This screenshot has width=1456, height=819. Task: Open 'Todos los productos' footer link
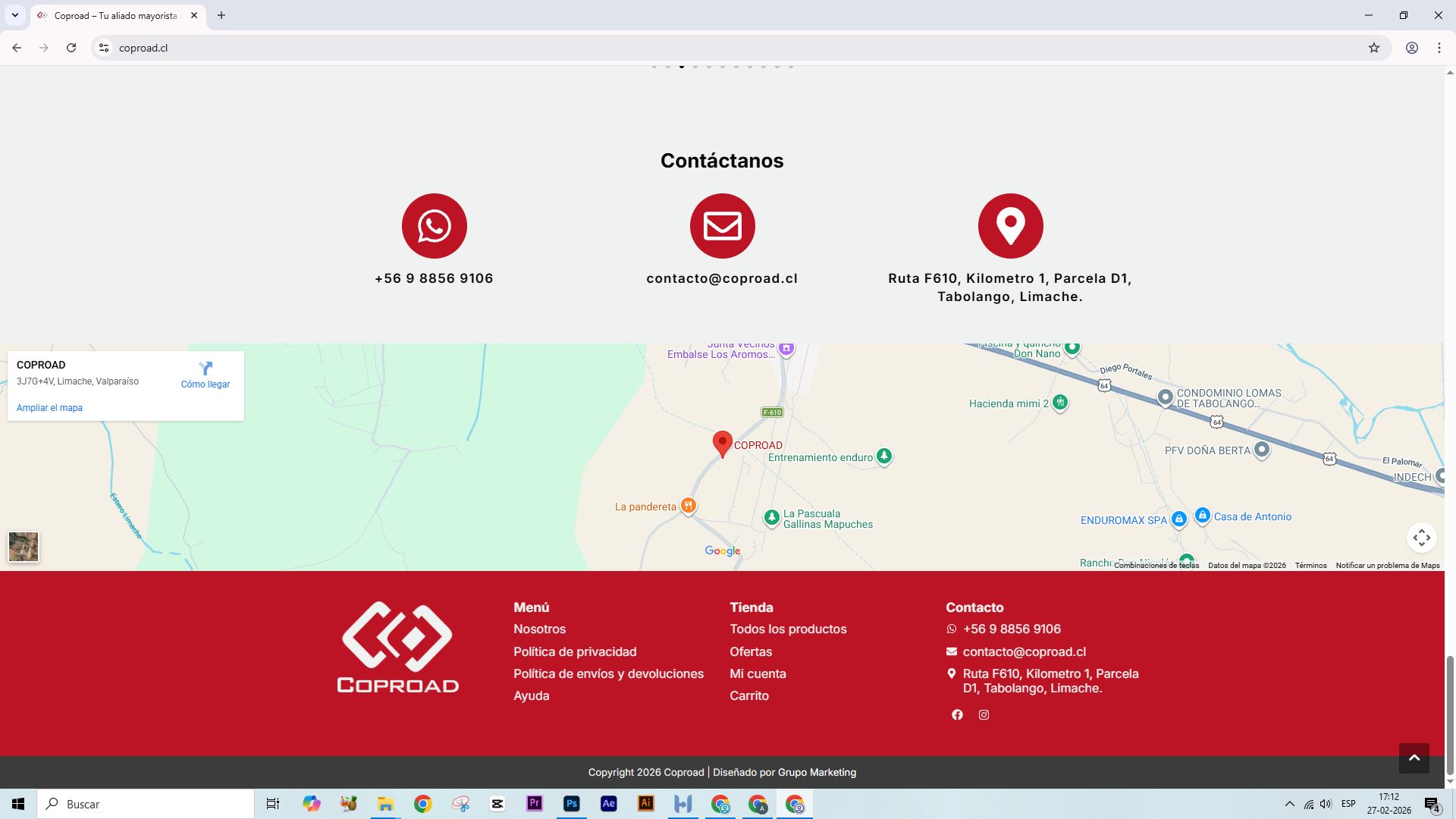[x=788, y=629]
